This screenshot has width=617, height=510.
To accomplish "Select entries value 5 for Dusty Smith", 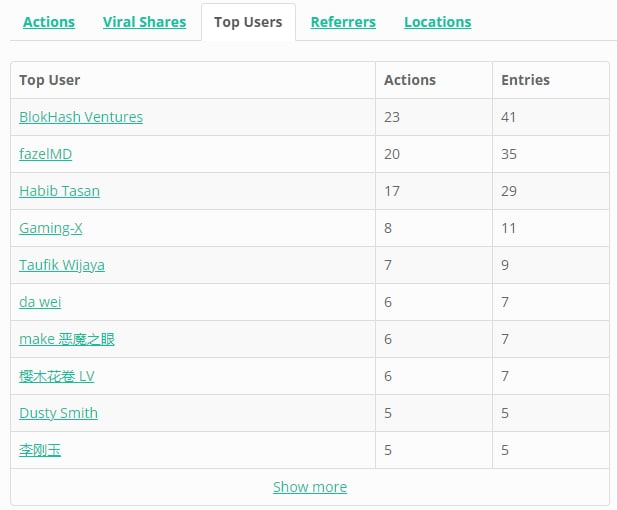I will [x=505, y=413].
